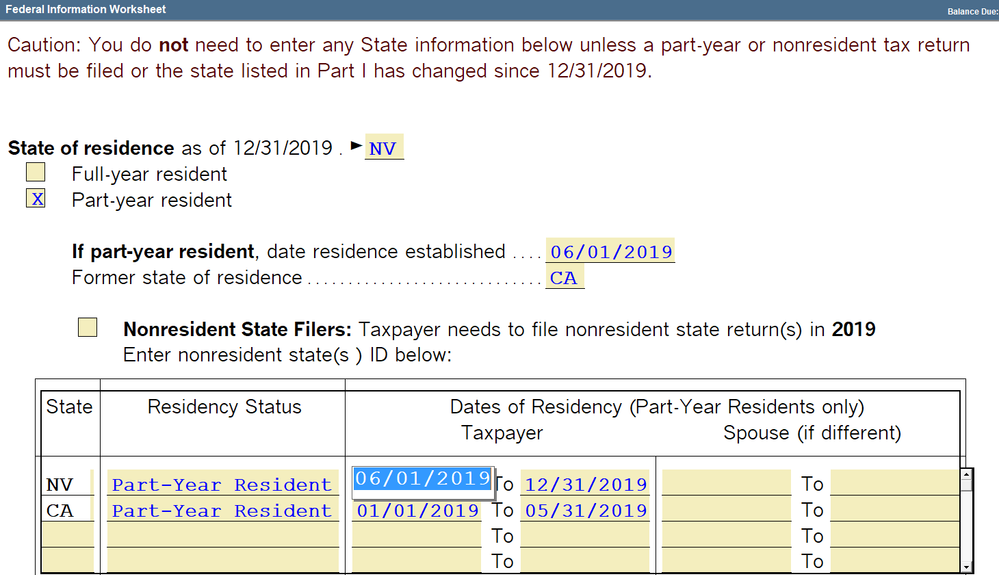
Task: Click the empty third-row Residency Status cell
Action: [x=222, y=536]
